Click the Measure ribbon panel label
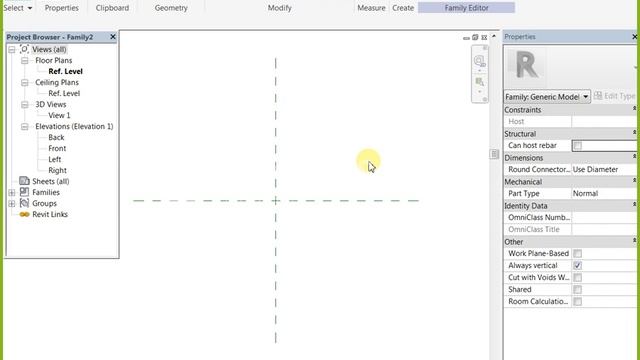 coord(371,8)
